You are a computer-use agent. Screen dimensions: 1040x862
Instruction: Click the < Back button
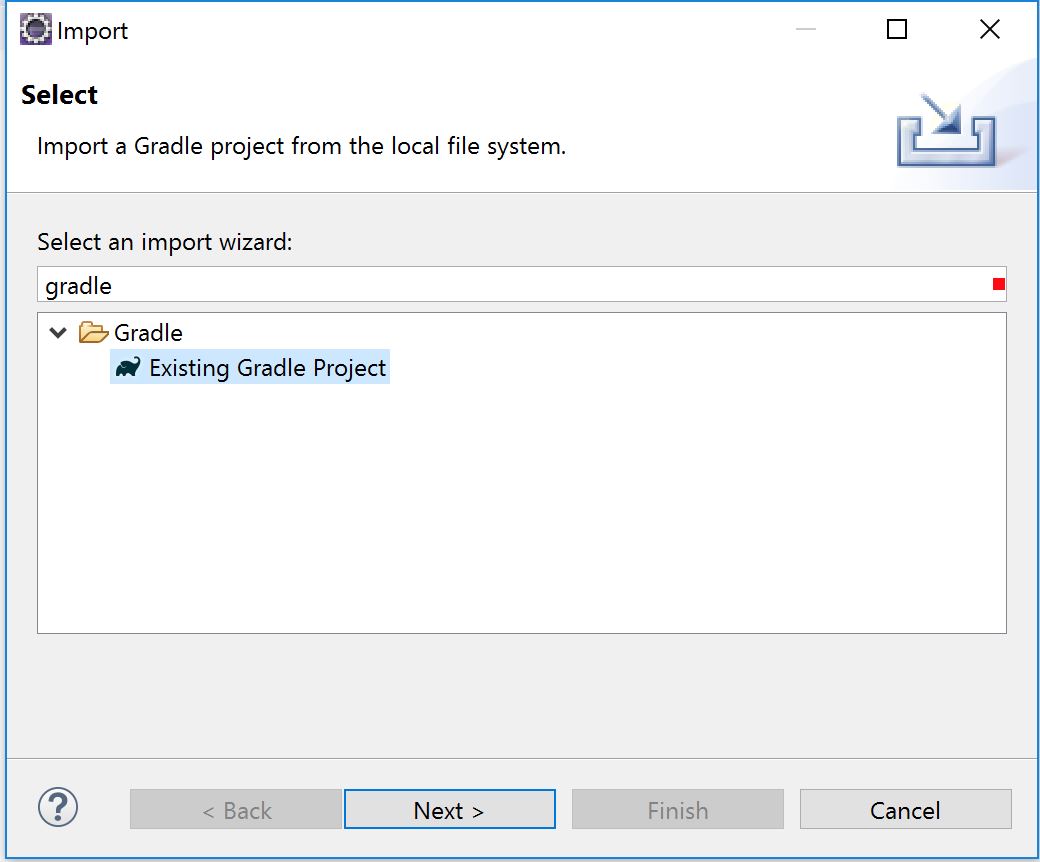tap(236, 810)
